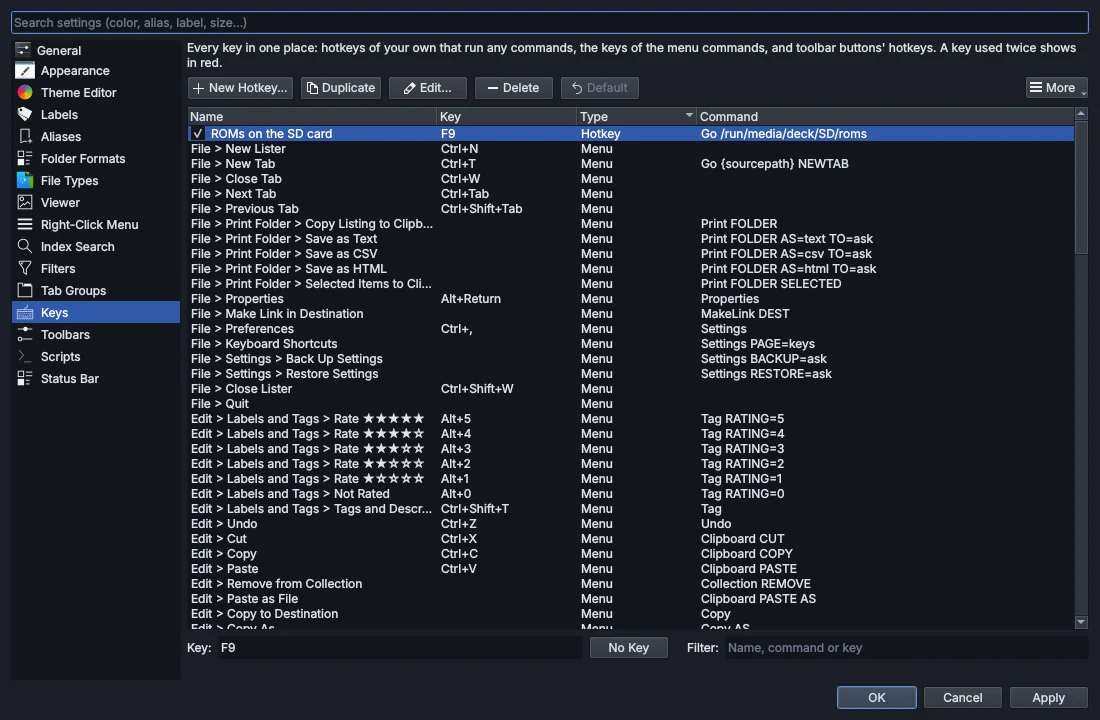This screenshot has width=1100, height=720.
Task: Open the Appearance page
Action: click(96, 71)
